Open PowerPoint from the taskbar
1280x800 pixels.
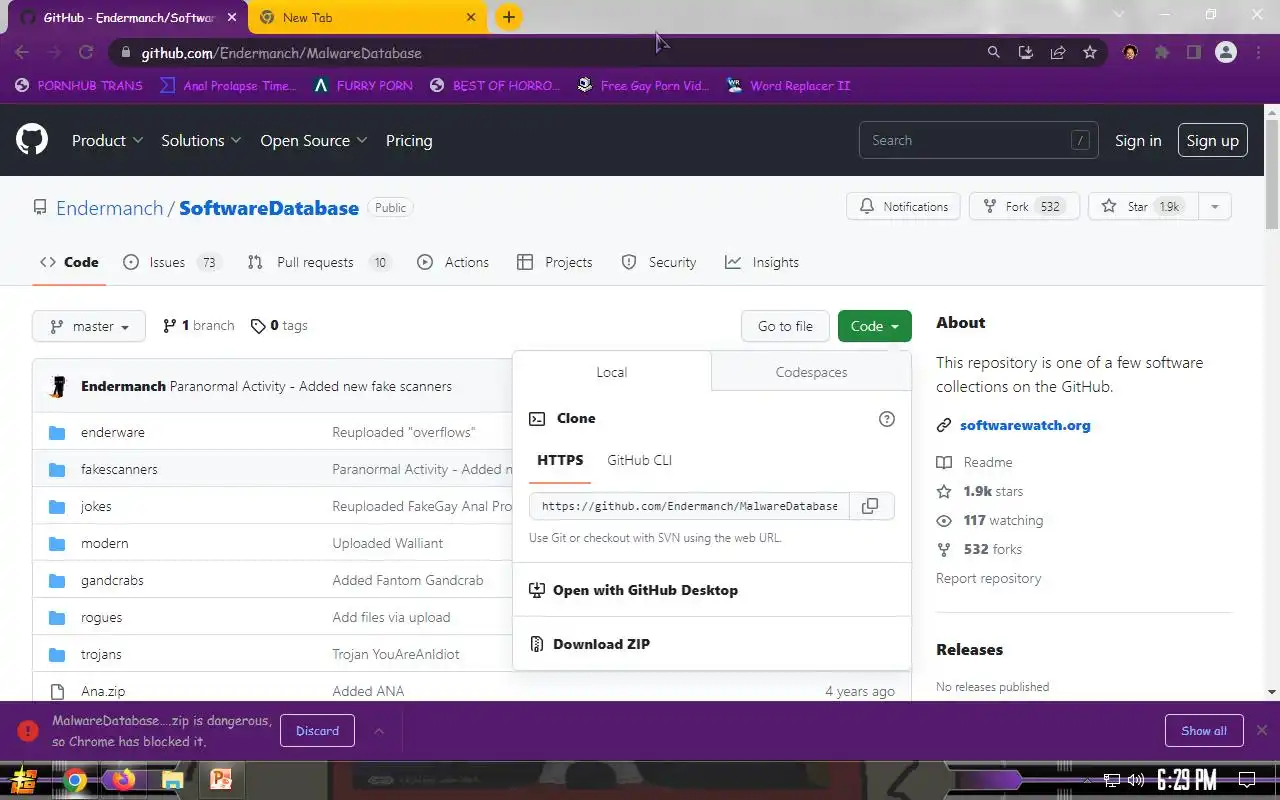[220, 779]
